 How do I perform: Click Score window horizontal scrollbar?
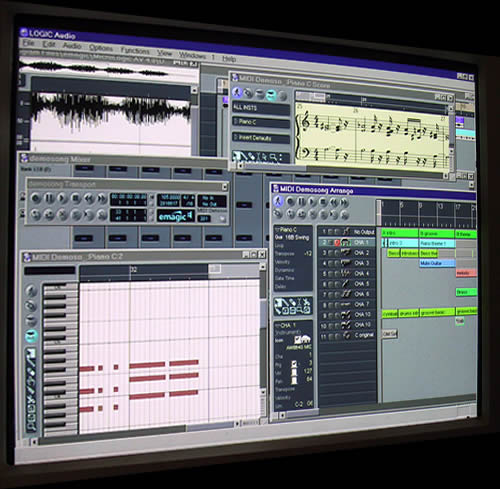tap(343, 171)
